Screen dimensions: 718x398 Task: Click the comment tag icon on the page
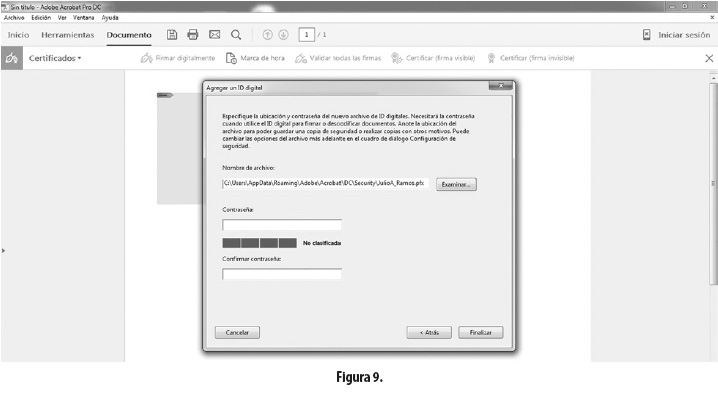tap(165, 95)
